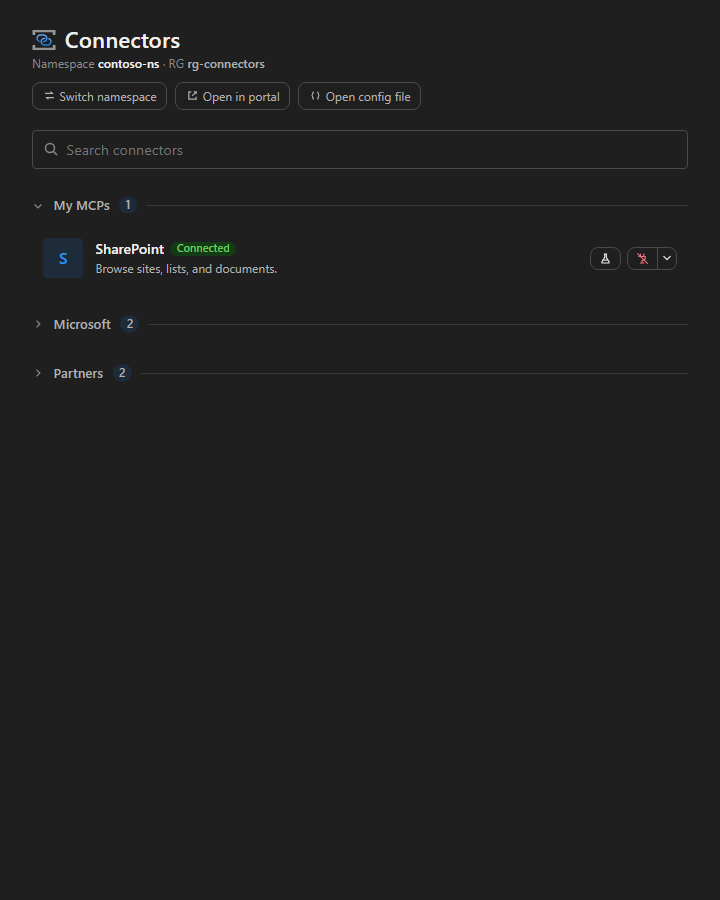Expand the Partners section
The image size is (720, 900).
click(x=38, y=373)
